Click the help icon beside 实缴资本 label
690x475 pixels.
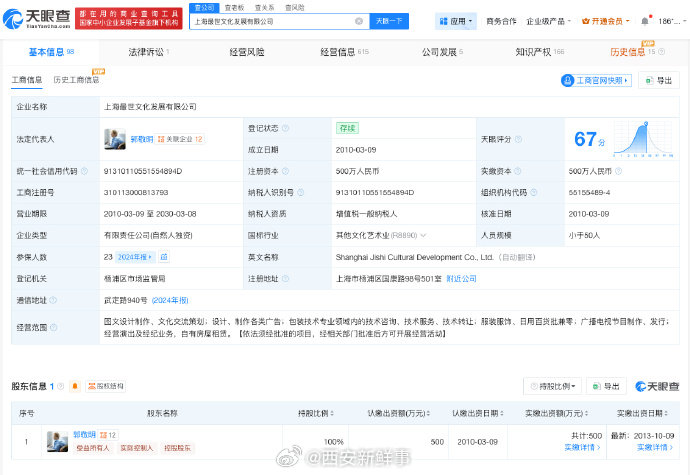pyautogui.click(x=518, y=171)
